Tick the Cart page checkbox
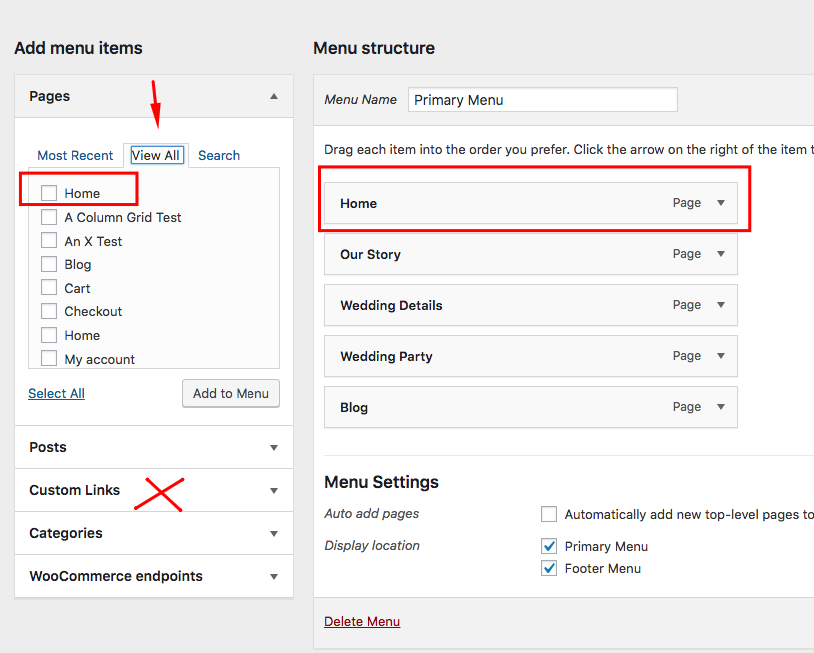814x653 pixels. 49,288
